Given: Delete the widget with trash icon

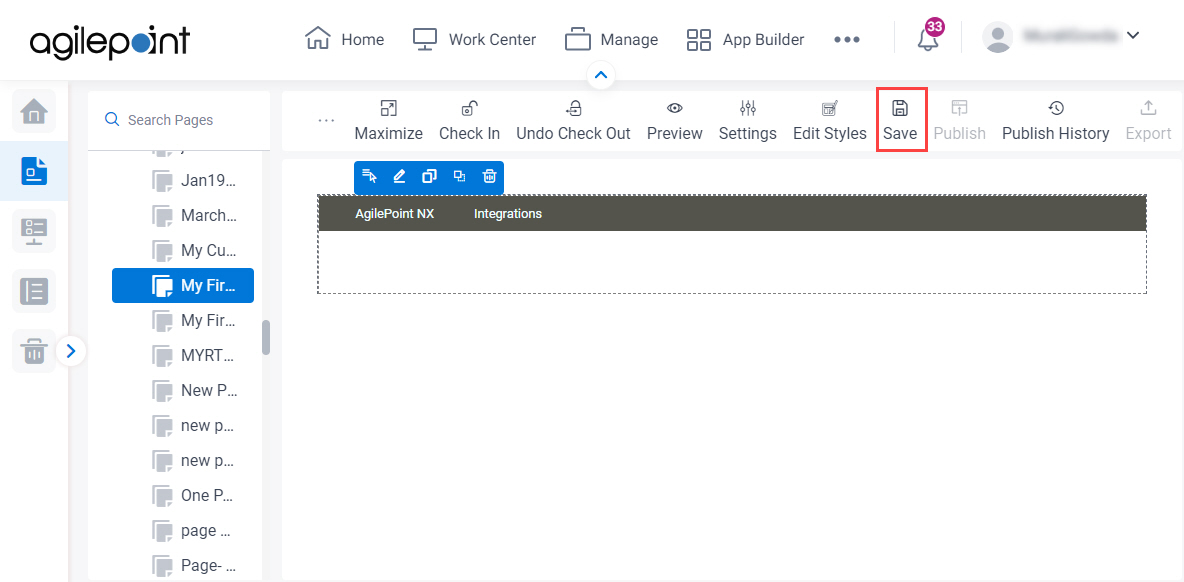Looking at the screenshot, I should [489, 177].
